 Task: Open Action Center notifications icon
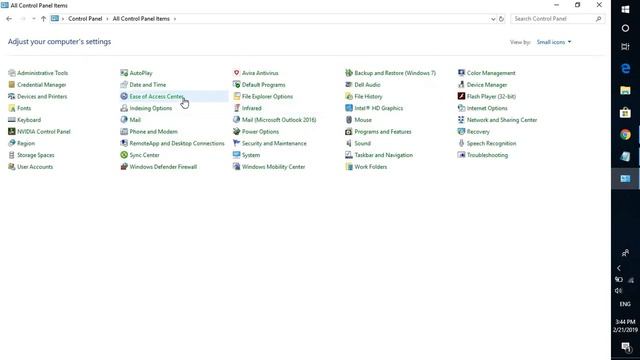point(625,347)
